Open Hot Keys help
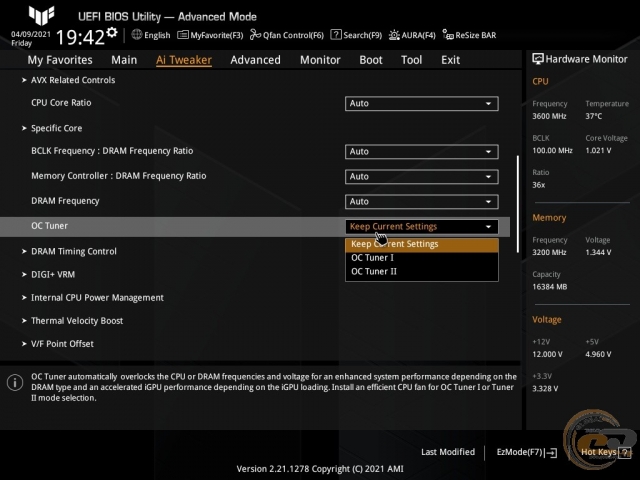Viewport: 640px width, 480px height. pyautogui.click(x=606, y=452)
